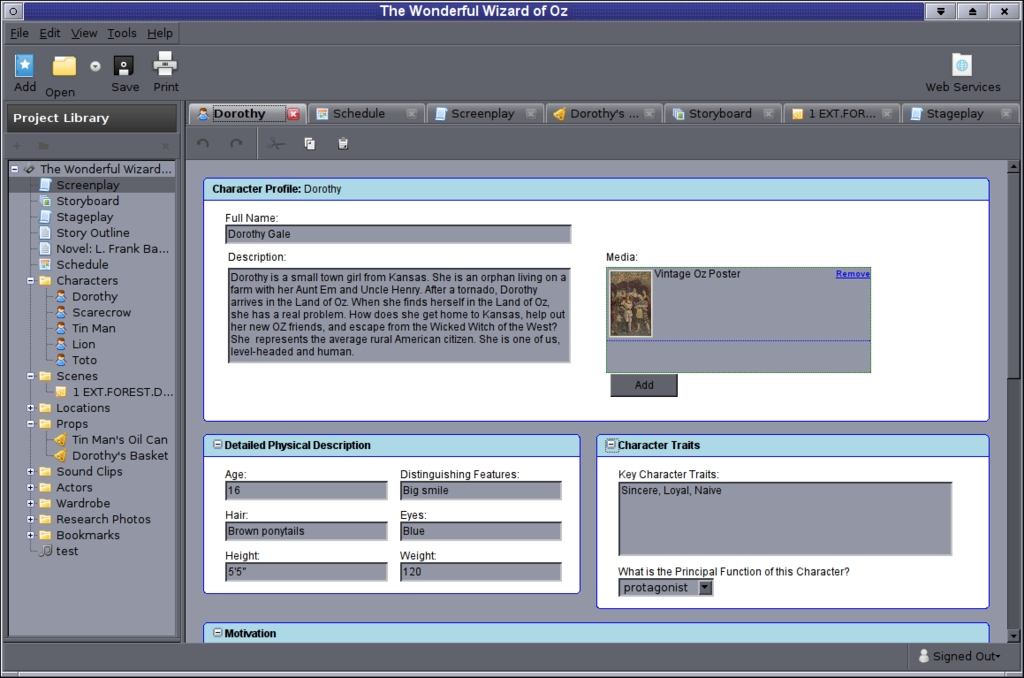Remove the Vintage Oz Poster media
Image resolution: width=1024 pixels, height=678 pixels.
coord(852,274)
